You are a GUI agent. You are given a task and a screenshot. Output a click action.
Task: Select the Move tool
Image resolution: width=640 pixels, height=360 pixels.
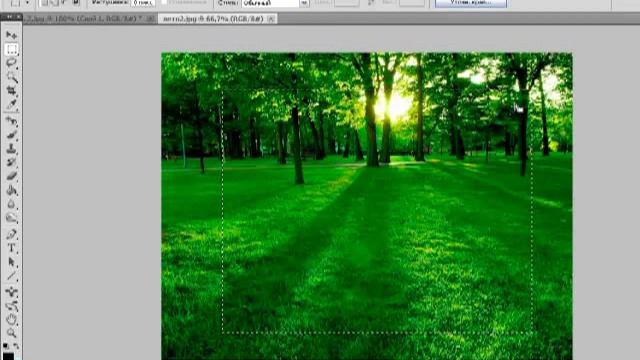click(x=11, y=35)
